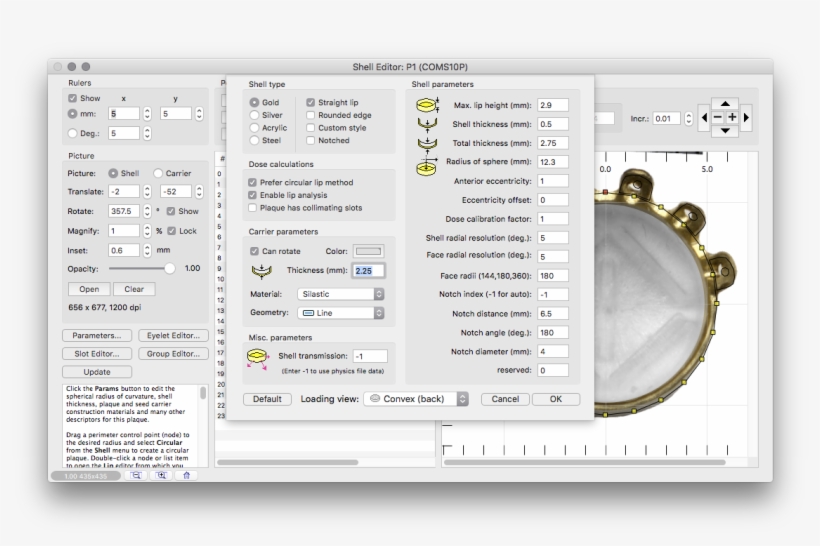The height and width of the screenshot is (546, 820).
Task: Select Silver shell type
Action: pos(254,115)
